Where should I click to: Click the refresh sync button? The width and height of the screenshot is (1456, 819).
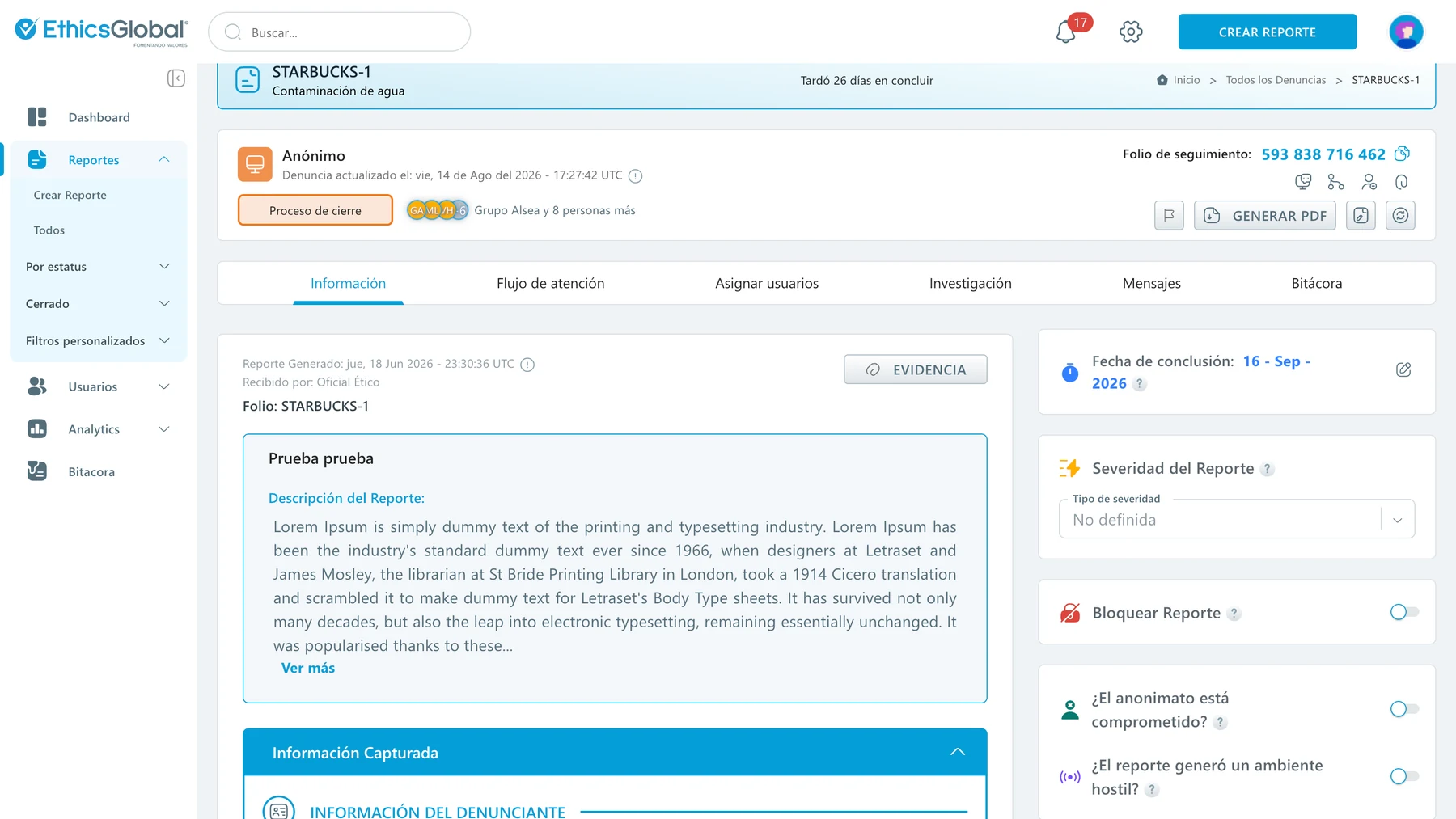pyautogui.click(x=1400, y=216)
